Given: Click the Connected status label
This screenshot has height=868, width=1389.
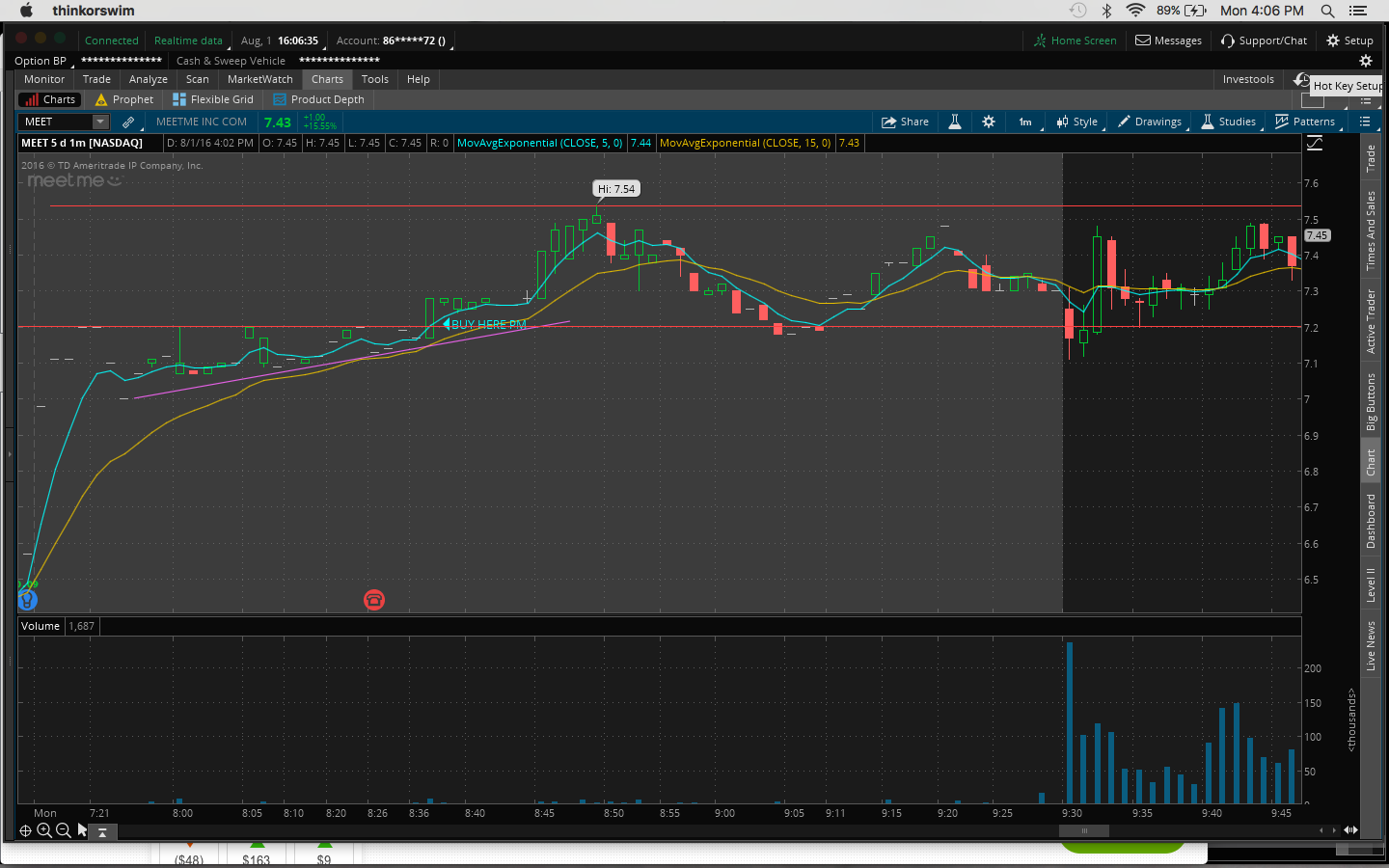Looking at the screenshot, I should coord(112,41).
